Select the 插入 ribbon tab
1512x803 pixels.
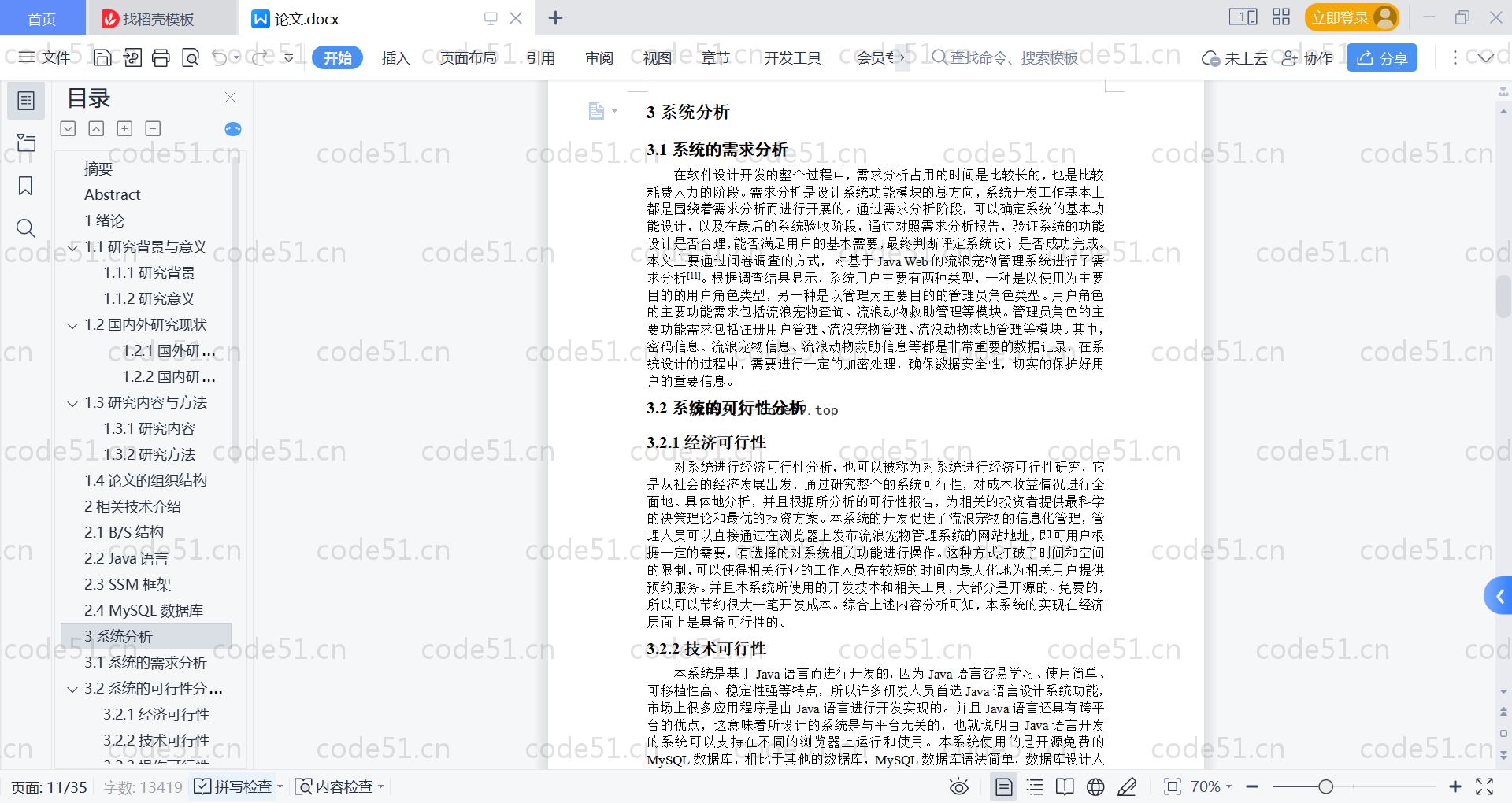click(x=395, y=57)
